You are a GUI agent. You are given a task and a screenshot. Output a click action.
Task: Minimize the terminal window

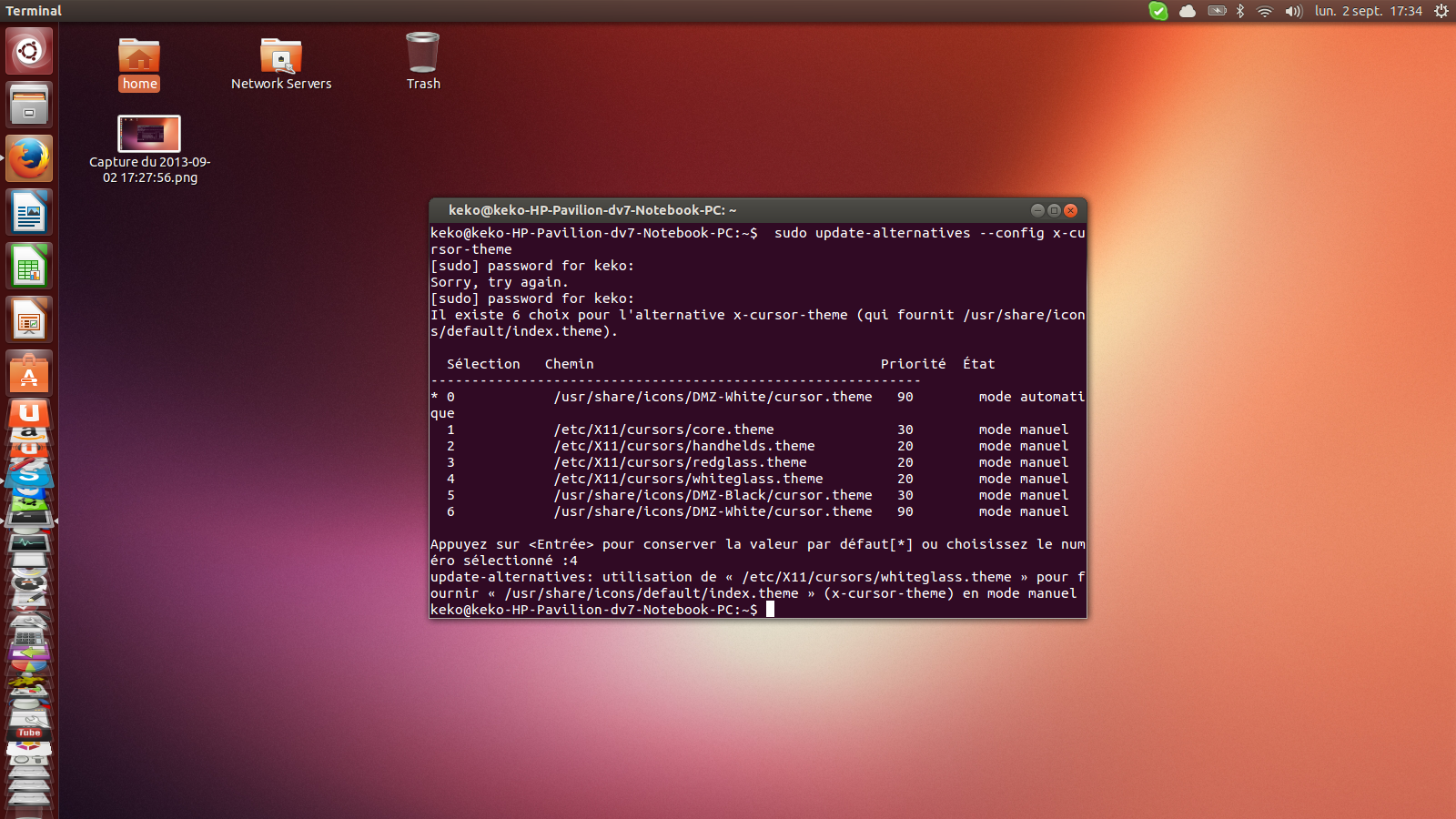pyautogui.click(x=1037, y=210)
